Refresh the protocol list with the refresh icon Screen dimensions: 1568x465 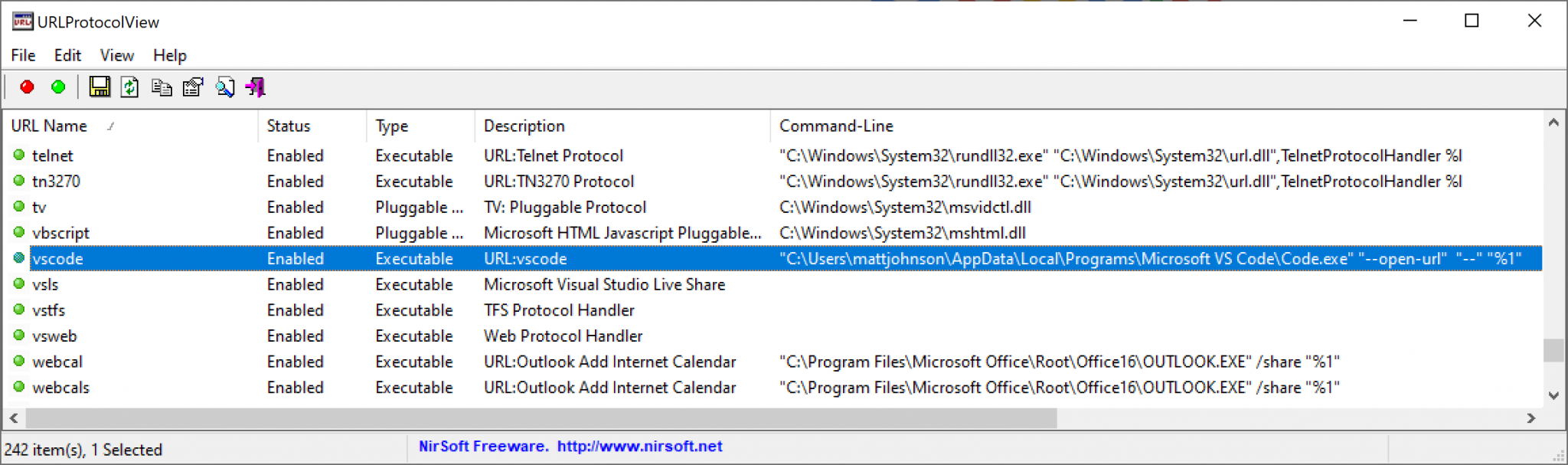coord(129,87)
